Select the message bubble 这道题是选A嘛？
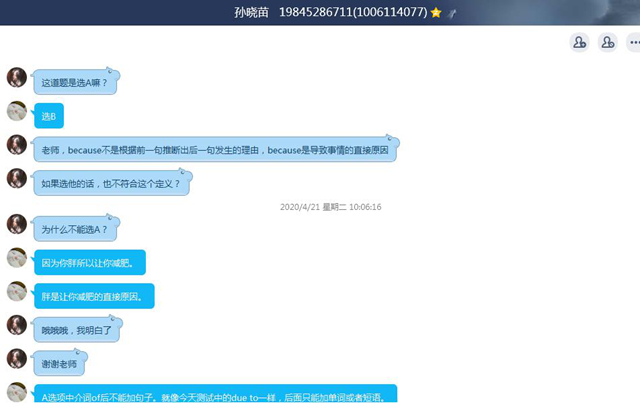 coord(76,83)
